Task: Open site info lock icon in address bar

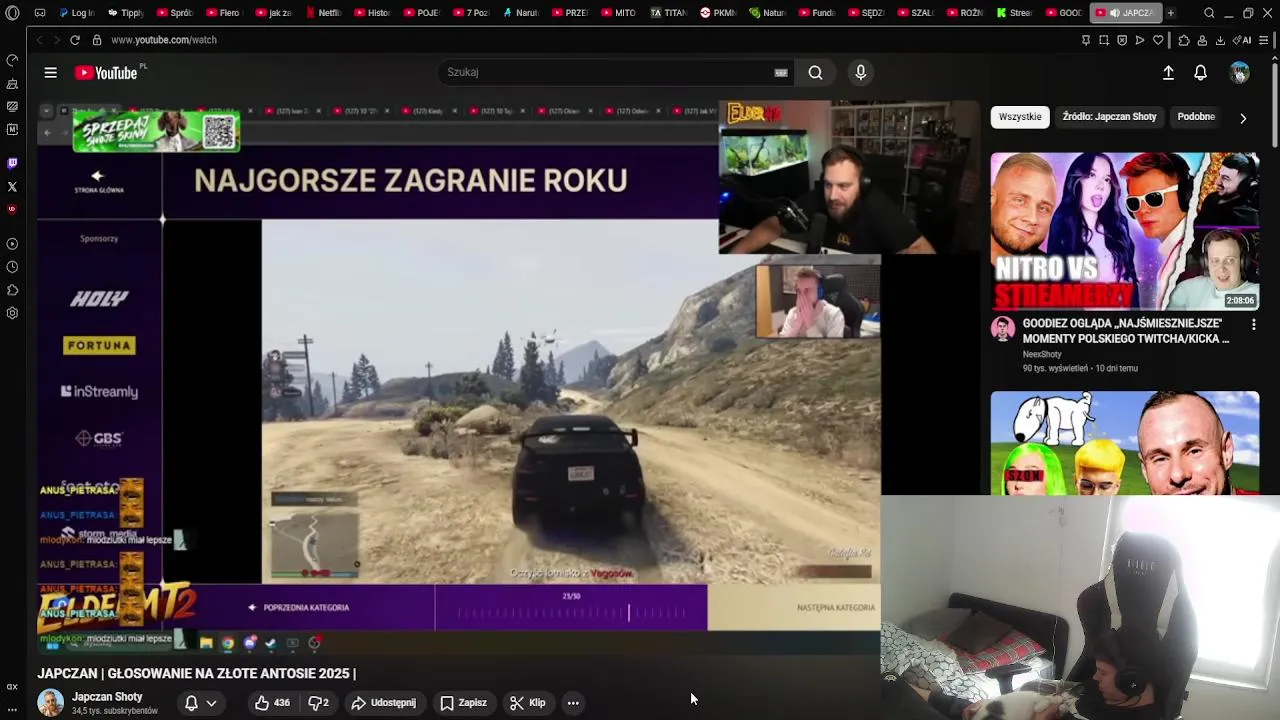Action: [x=97, y=40]
